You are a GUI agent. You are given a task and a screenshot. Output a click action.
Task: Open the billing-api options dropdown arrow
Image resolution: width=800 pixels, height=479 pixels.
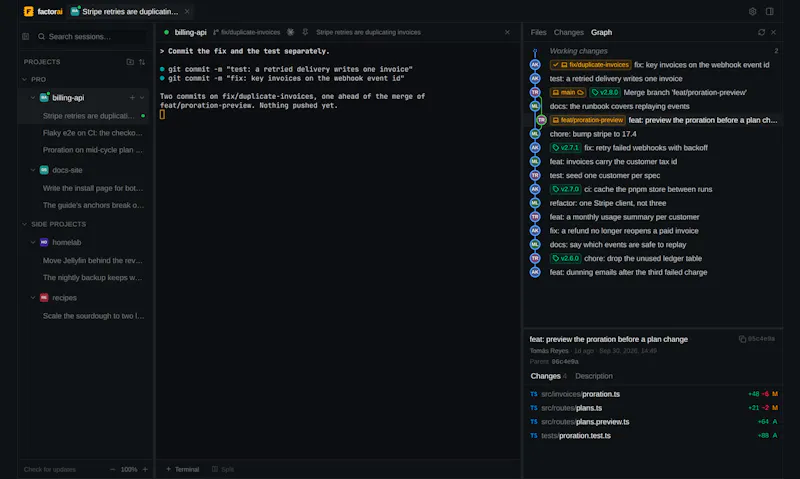point(142,97)
